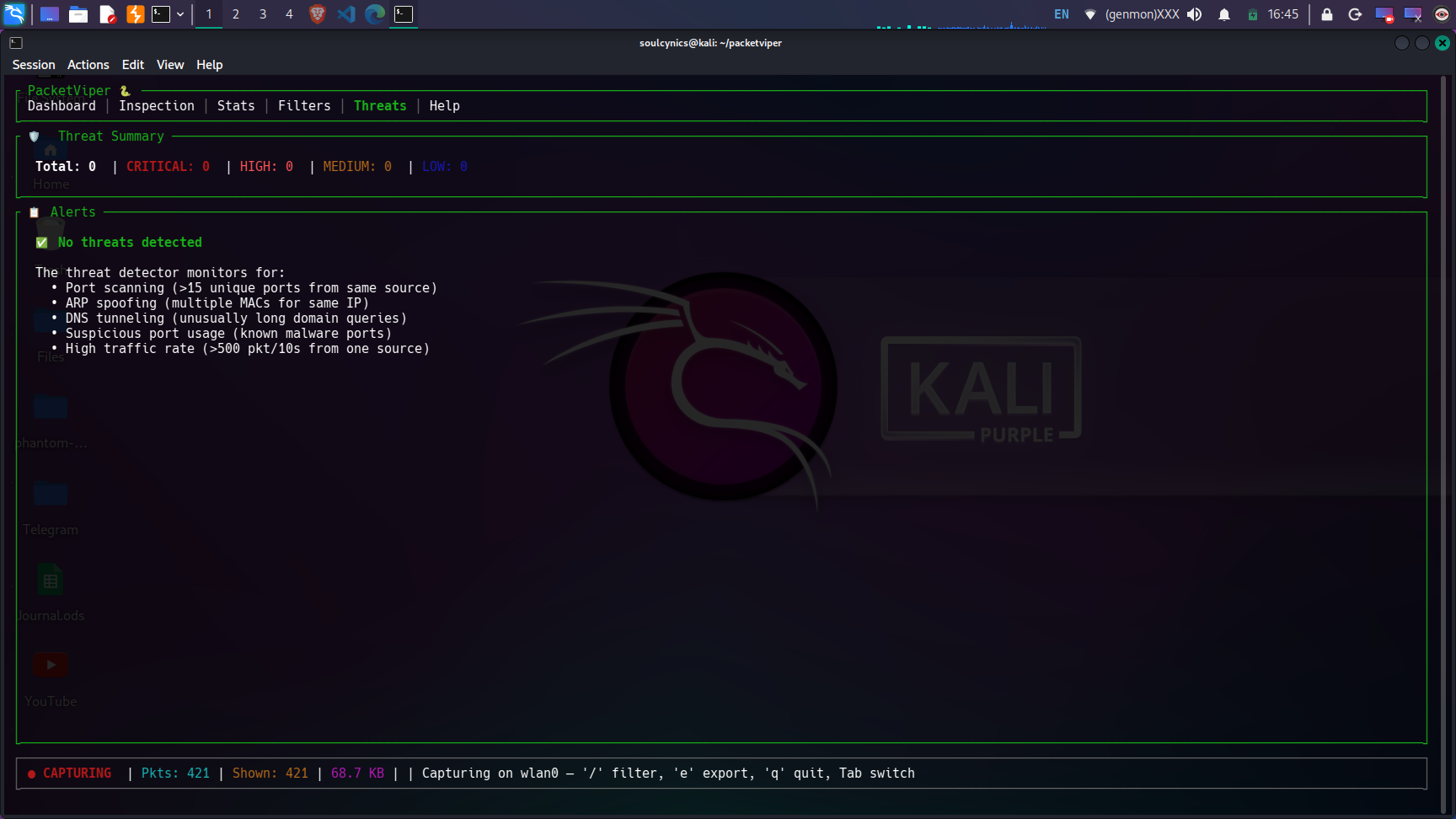Click the Wi-Fi network indicator
1456x819 pixels.
coord(1089,14)
